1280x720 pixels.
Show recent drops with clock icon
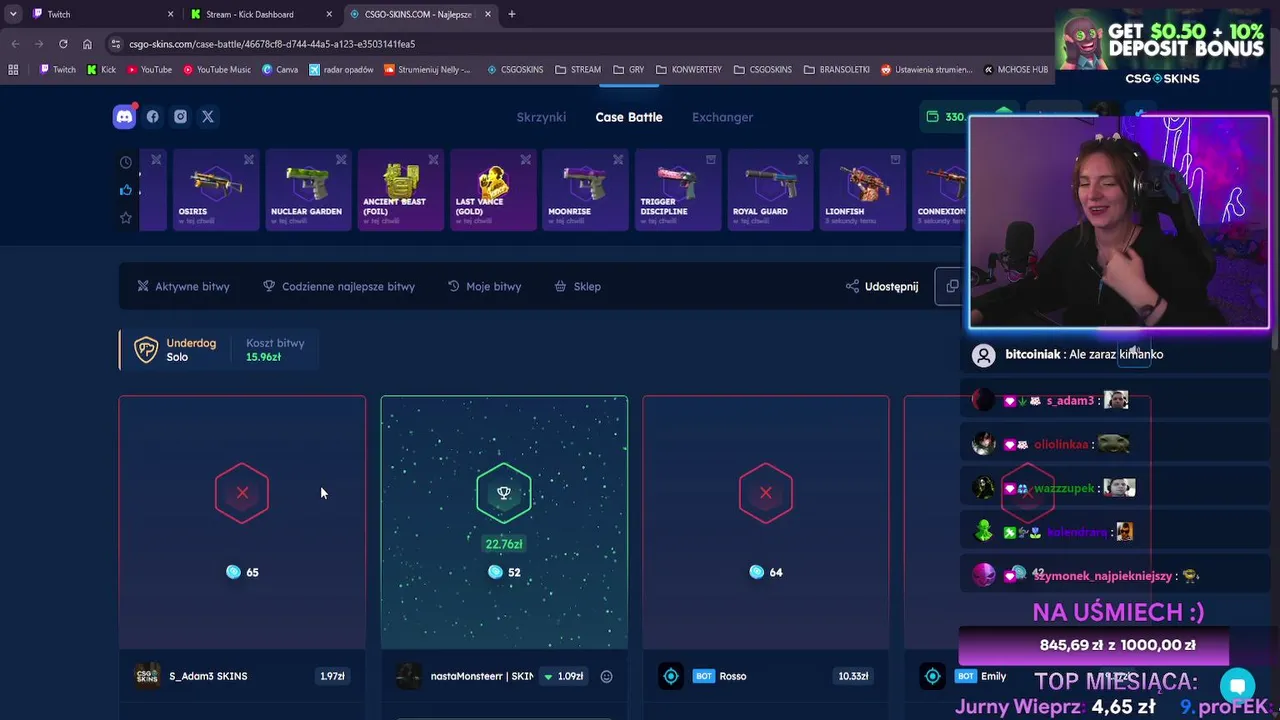pyautogui.click(x=126, y=162)
